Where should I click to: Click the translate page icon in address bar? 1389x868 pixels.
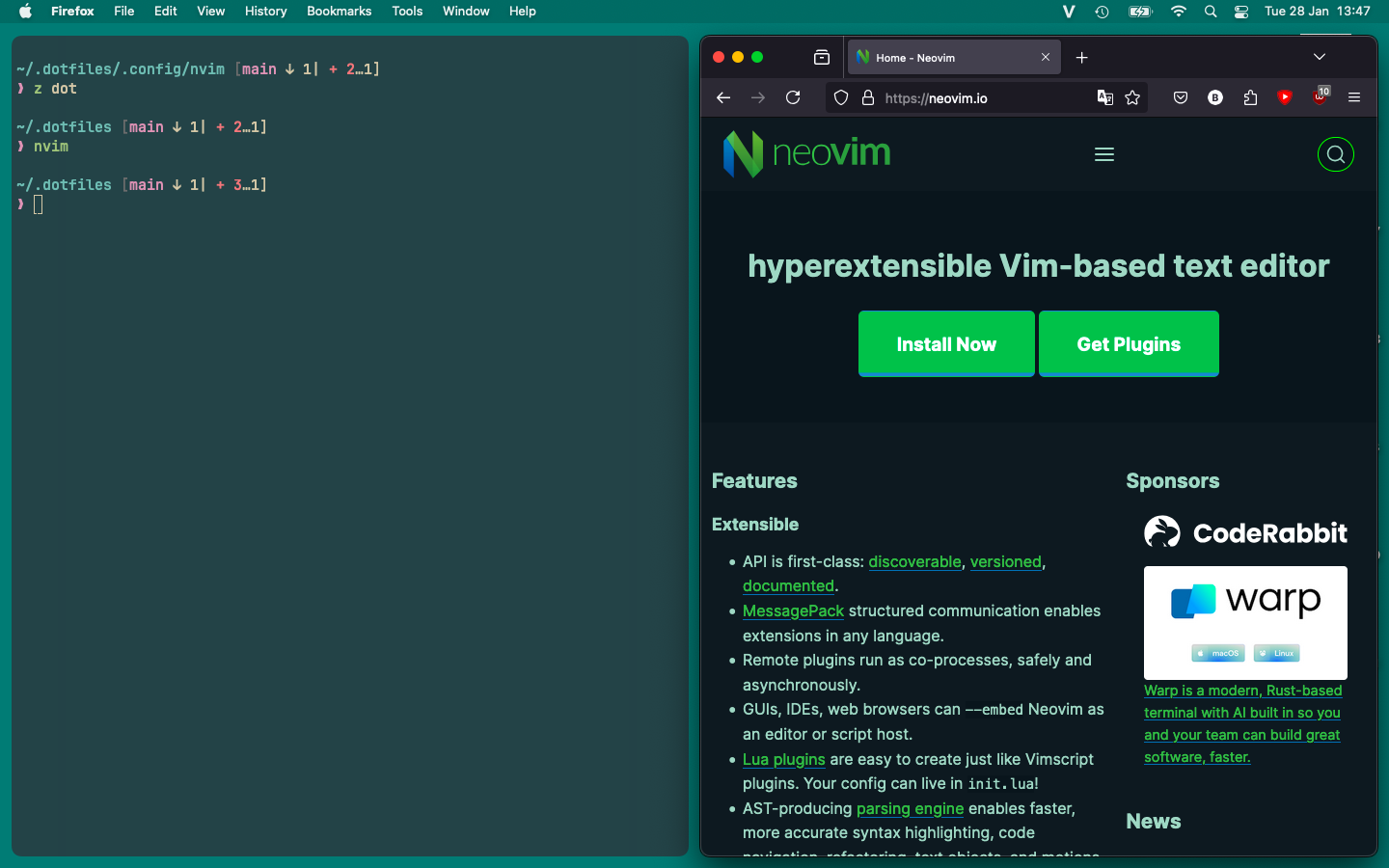click(1105, 97)
